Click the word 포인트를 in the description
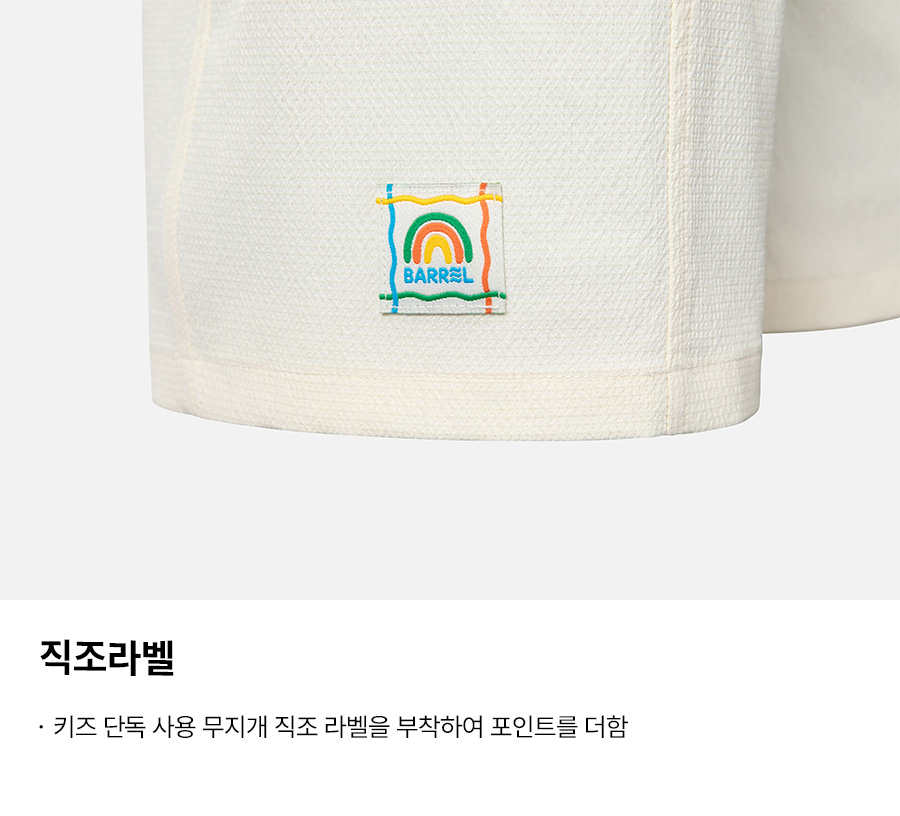This screenshot has height=816, width=900. point(533,726)
